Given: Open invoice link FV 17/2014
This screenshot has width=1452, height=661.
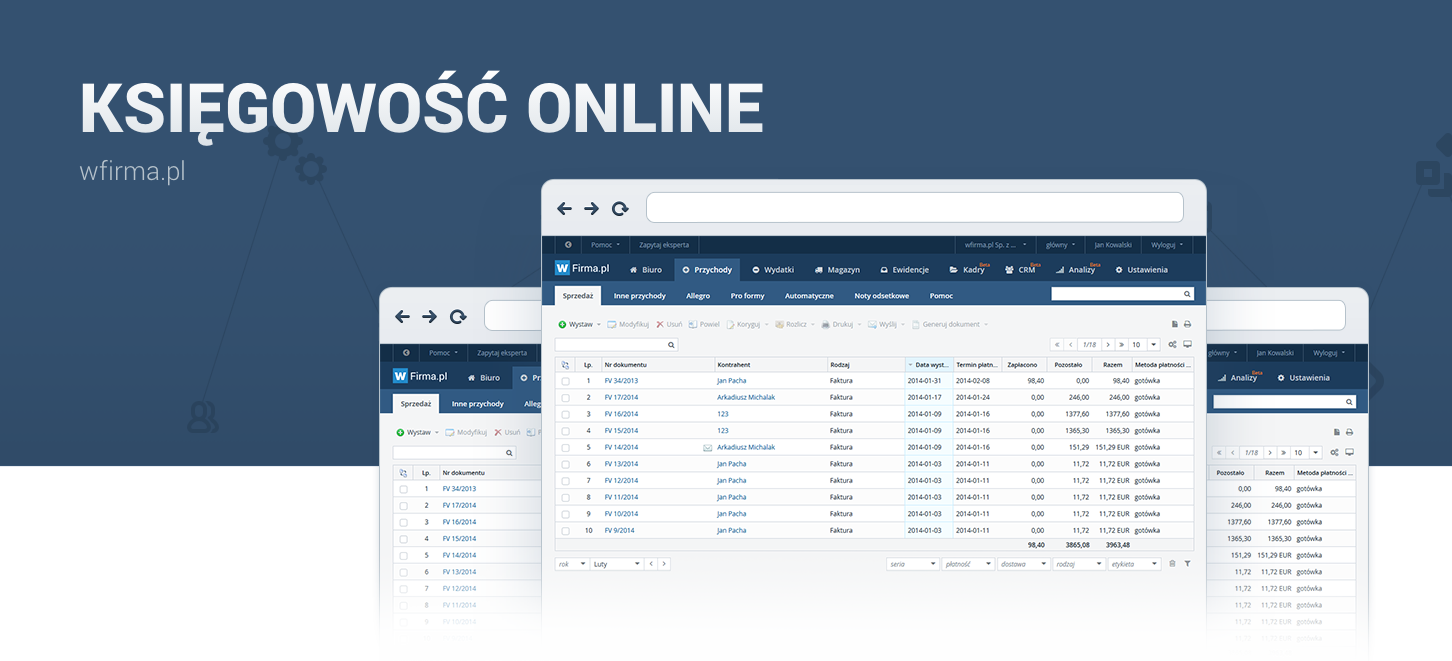Looking at the screenshot, I should click(x=621, y=397).
